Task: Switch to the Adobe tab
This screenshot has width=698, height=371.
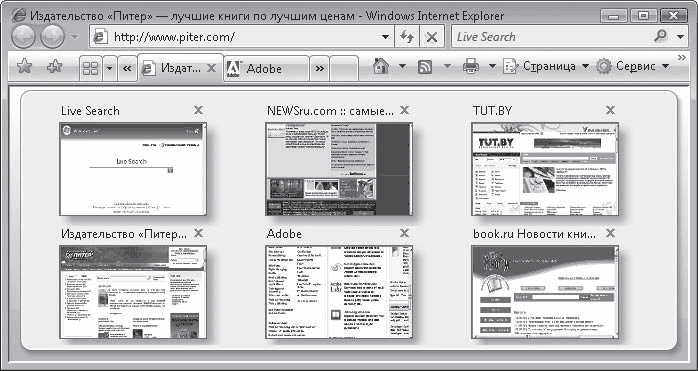Action: tap(266, 69)
